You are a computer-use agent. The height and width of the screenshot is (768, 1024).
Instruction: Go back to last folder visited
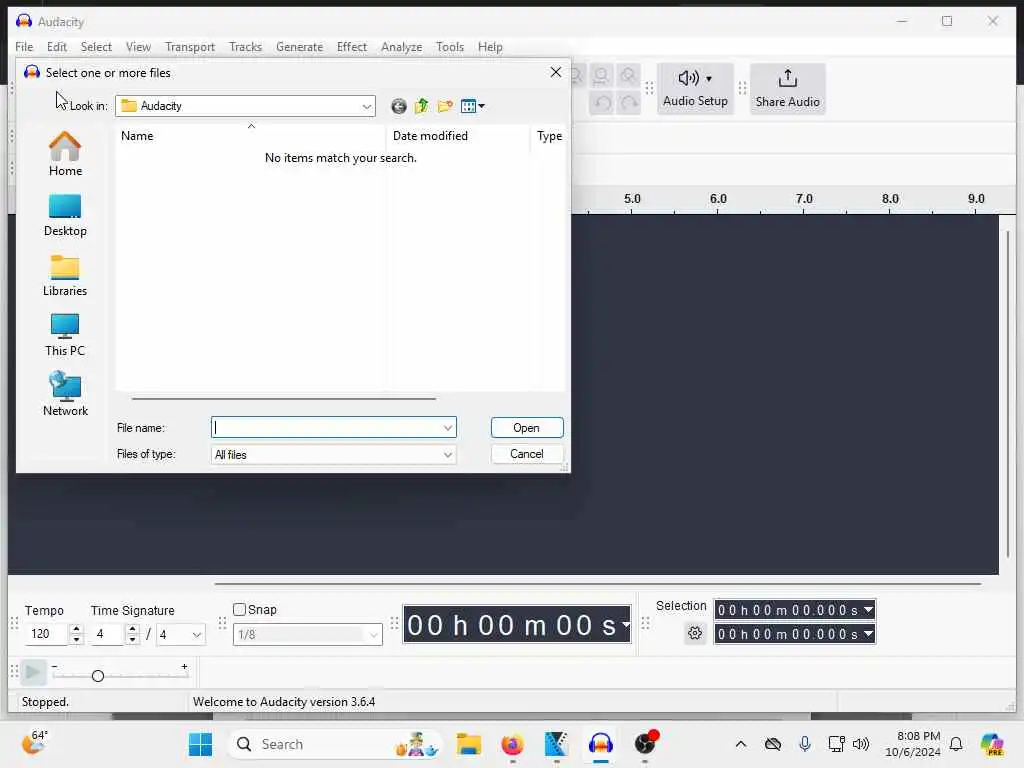[398, 106]
